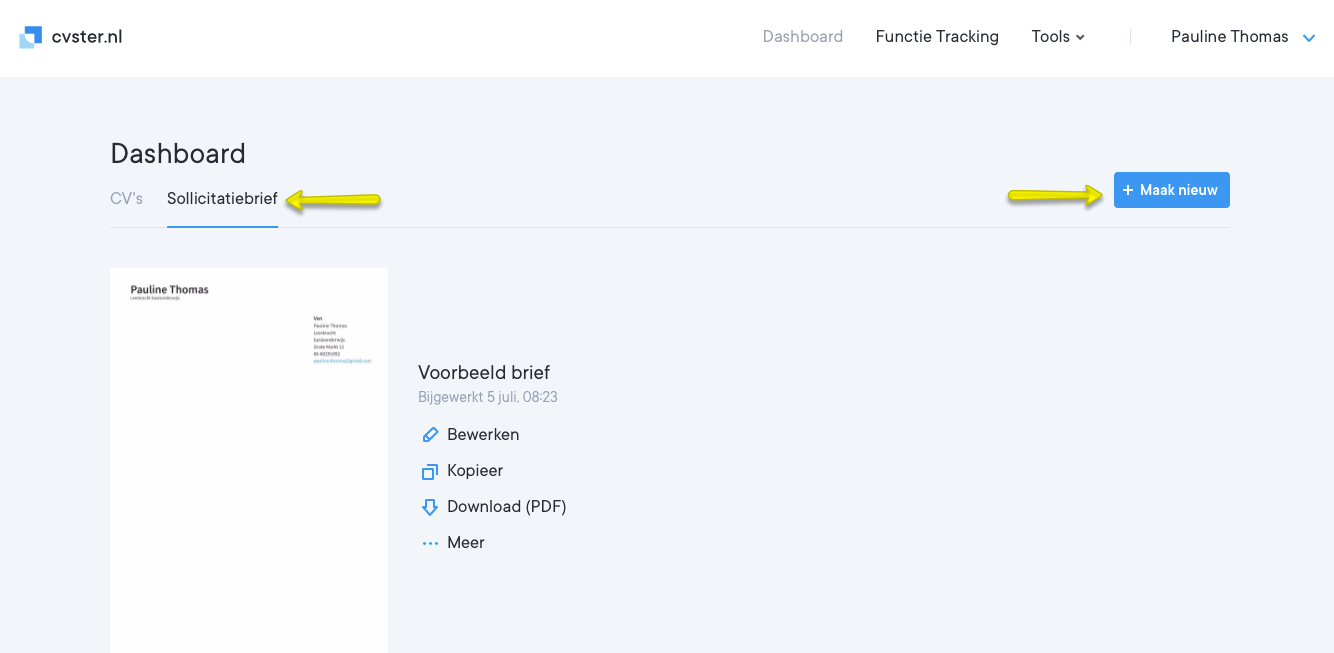The width and height of the screenshot is (1334, 653).
Task: Open the Voorbeeld brief title
Action: [x=484, y=372]
